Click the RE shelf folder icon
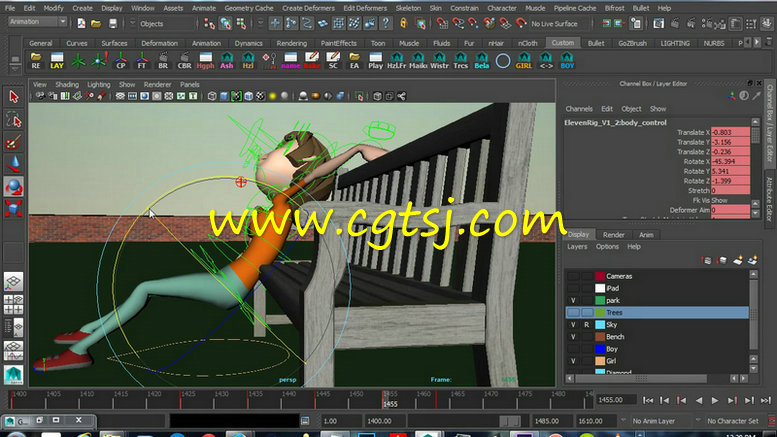 pyautogui.click(x=36, y=60)
